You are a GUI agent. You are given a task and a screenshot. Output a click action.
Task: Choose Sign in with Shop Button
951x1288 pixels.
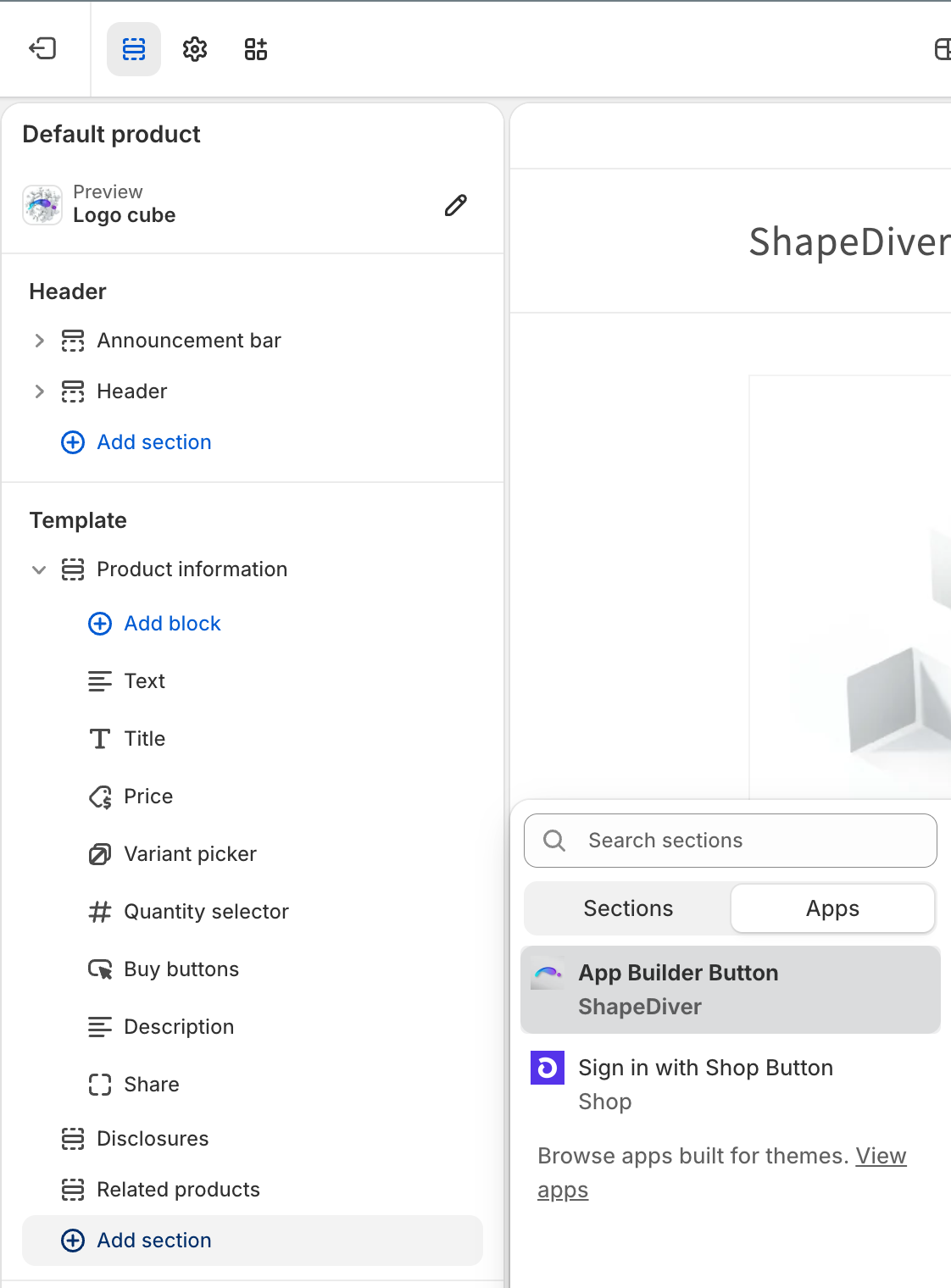click(x=731, y=1085)
